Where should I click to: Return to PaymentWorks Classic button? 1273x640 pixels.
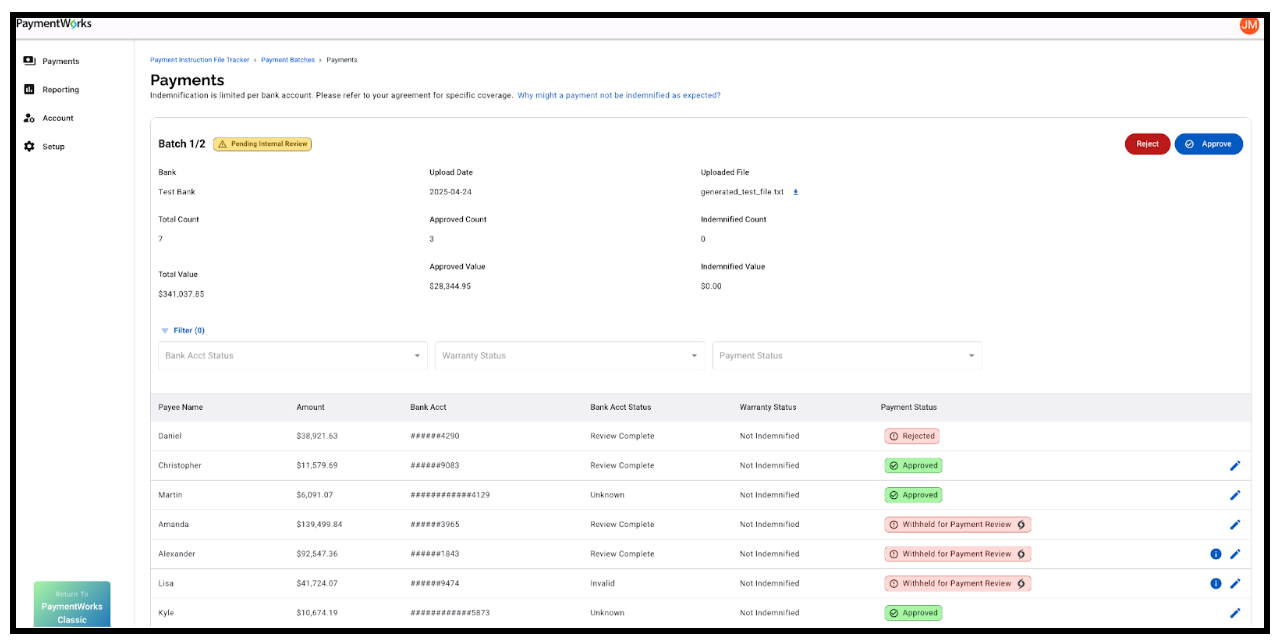[72, 606]
